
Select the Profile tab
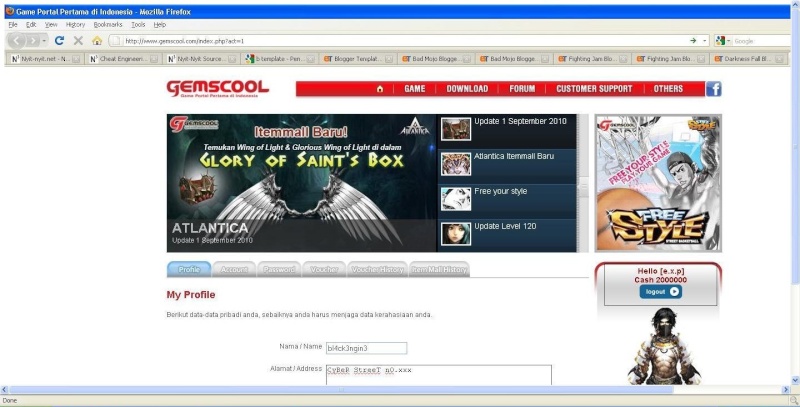coord(189,269)
